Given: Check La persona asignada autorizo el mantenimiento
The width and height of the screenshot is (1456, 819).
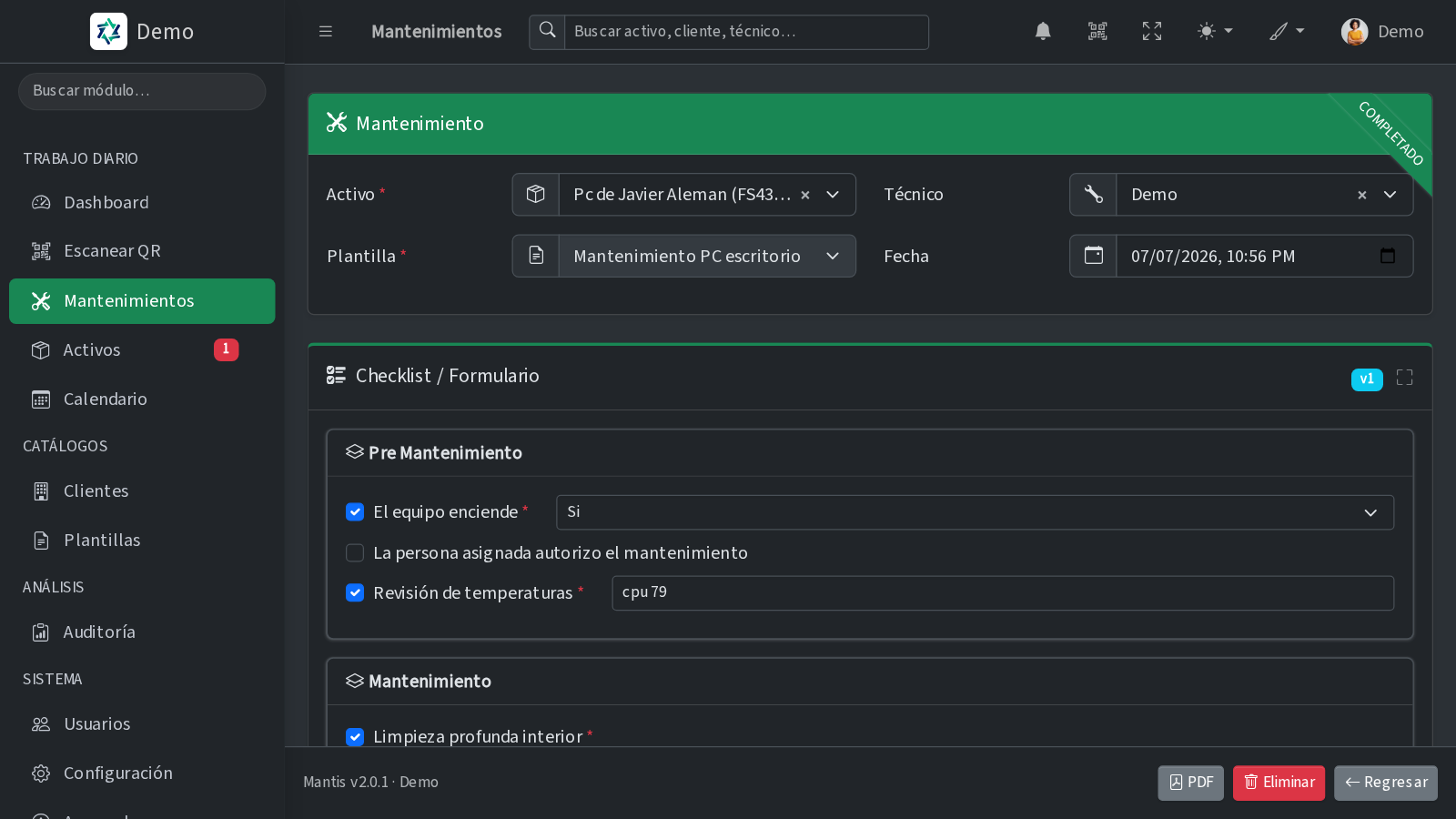Looking at the screenshot, I should 355,552.
